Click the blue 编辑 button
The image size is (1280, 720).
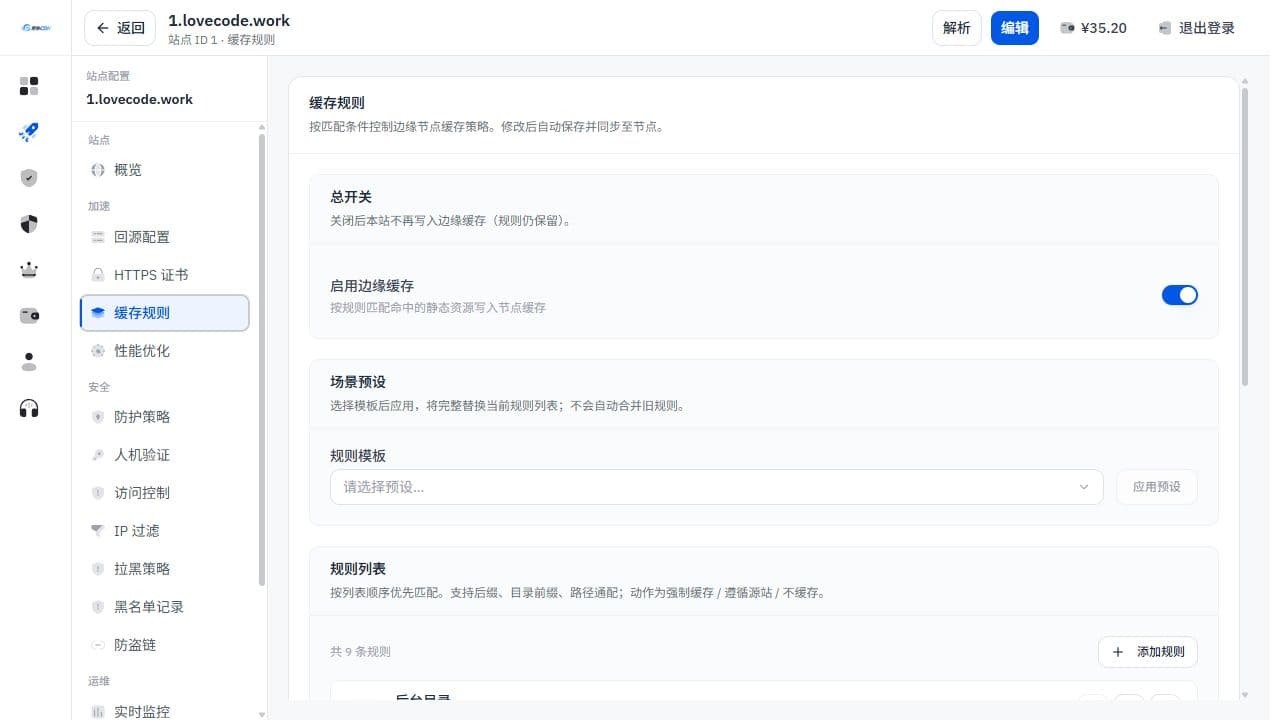[1015, 28]
